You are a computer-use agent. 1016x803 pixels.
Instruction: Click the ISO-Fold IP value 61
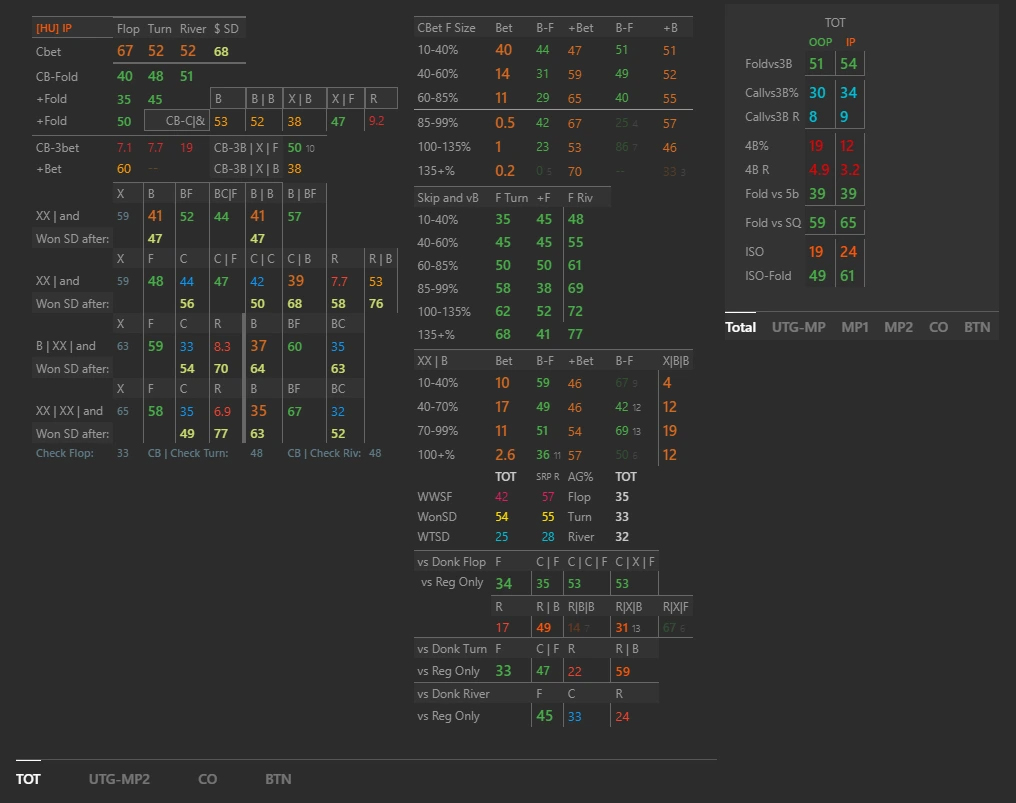click(847, 276)
